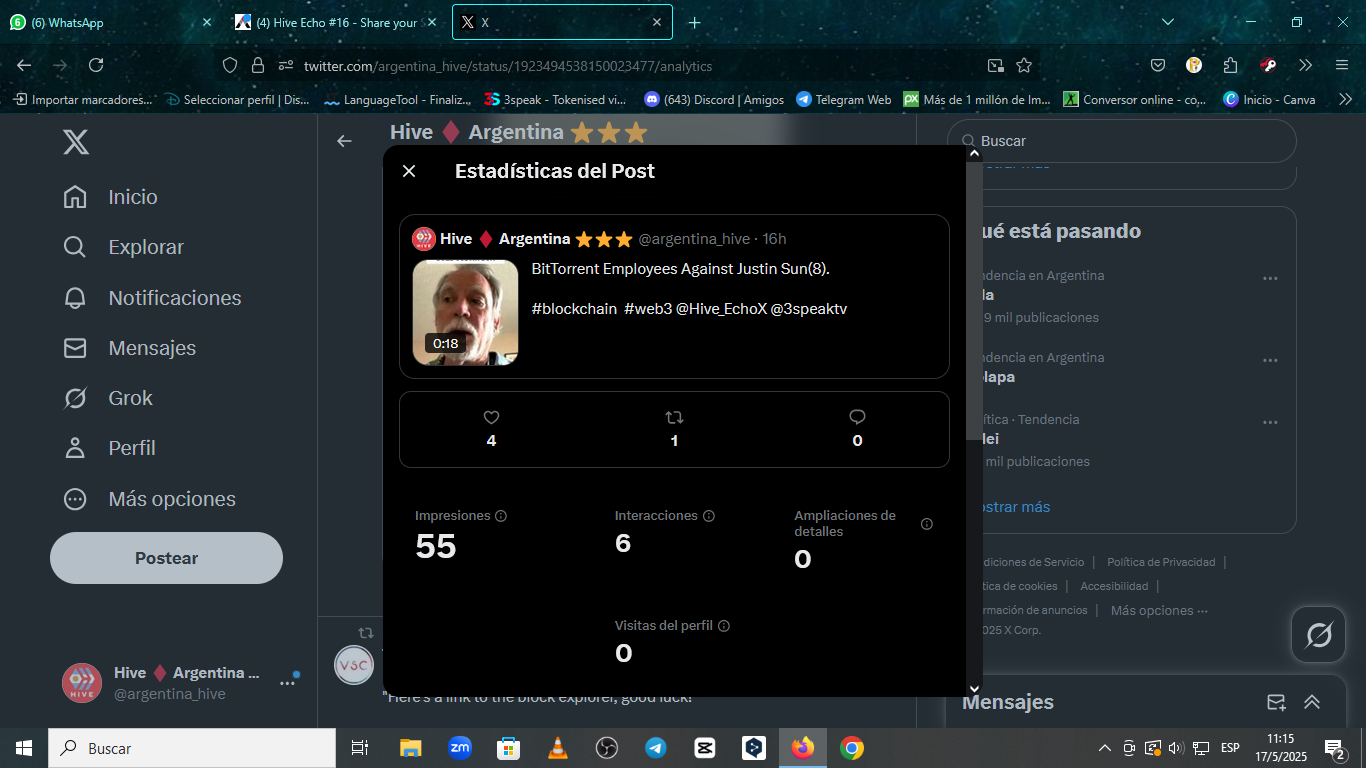Viewport: 1366px width, 768px height.
Task: Click the address bar URL
Action: (508, 66)
